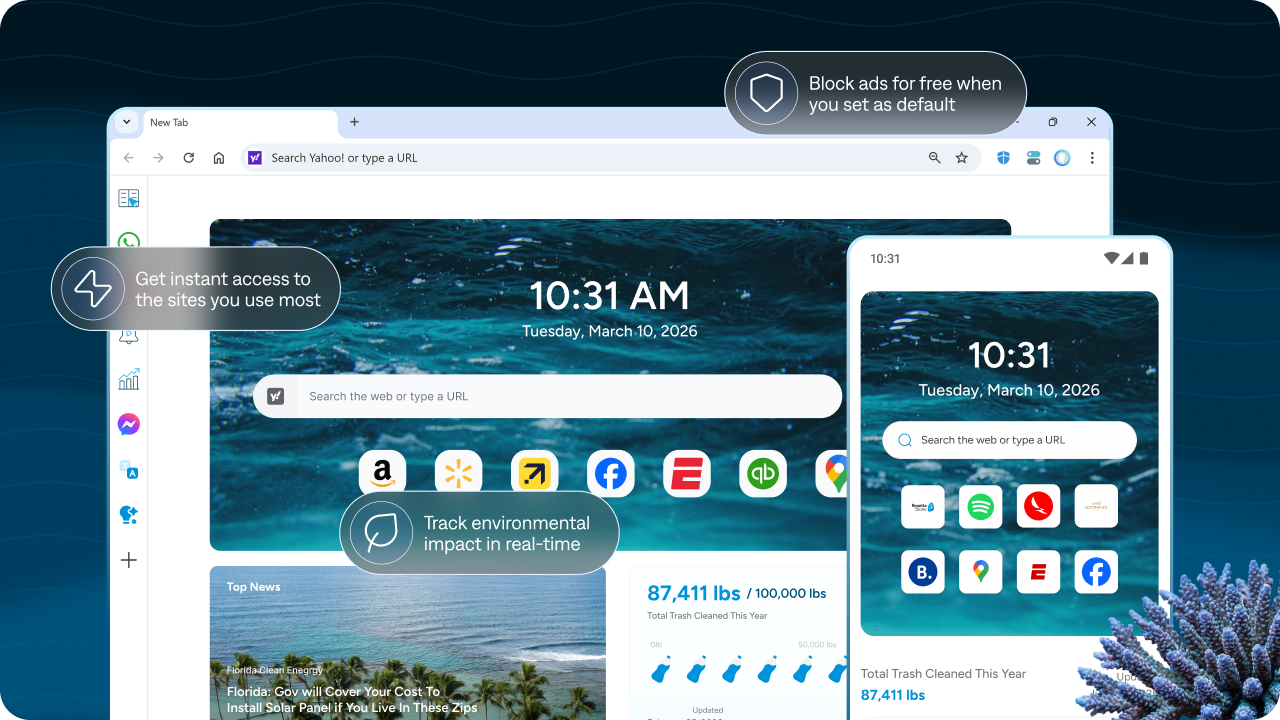
Task: Open the trending stats sidebar icon
Action: 128,379
